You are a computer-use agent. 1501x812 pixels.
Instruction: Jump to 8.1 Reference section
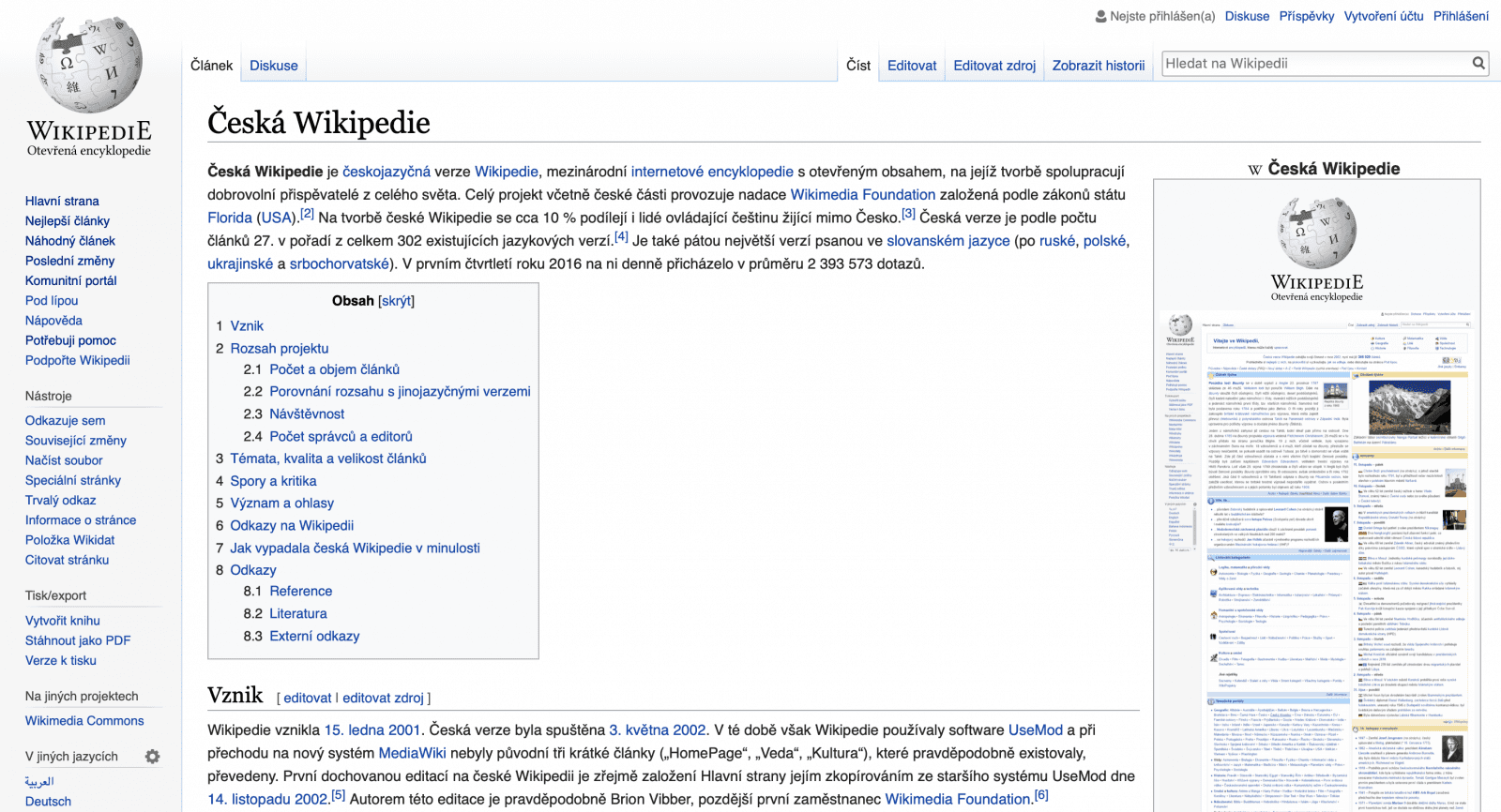[x=300, y=591]
